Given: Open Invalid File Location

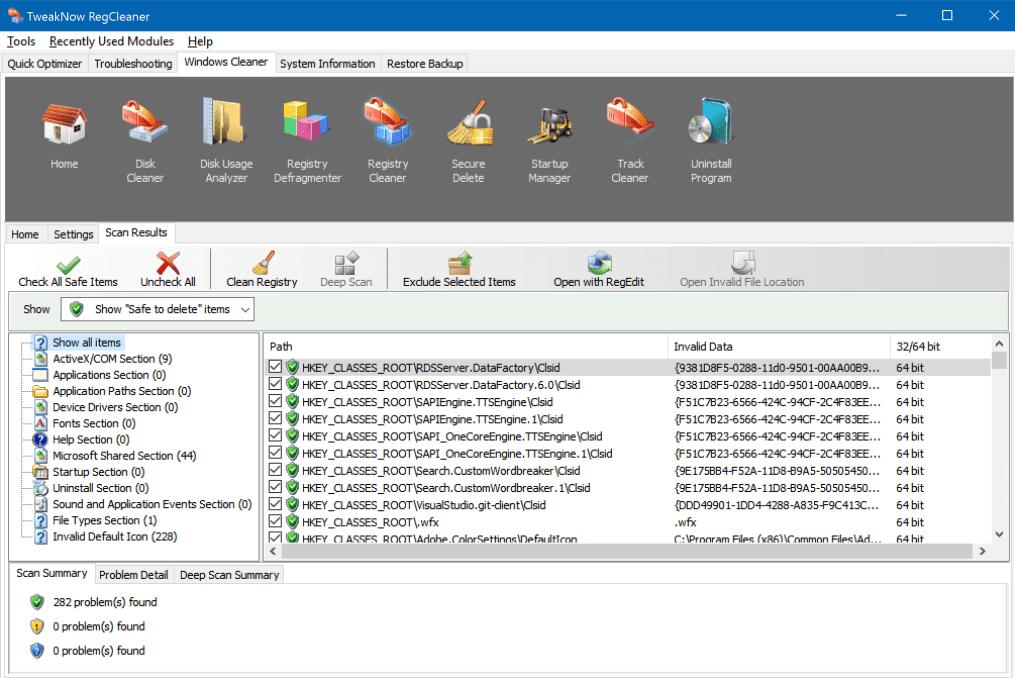Looking at the screenshot, I should click(742, 269).
